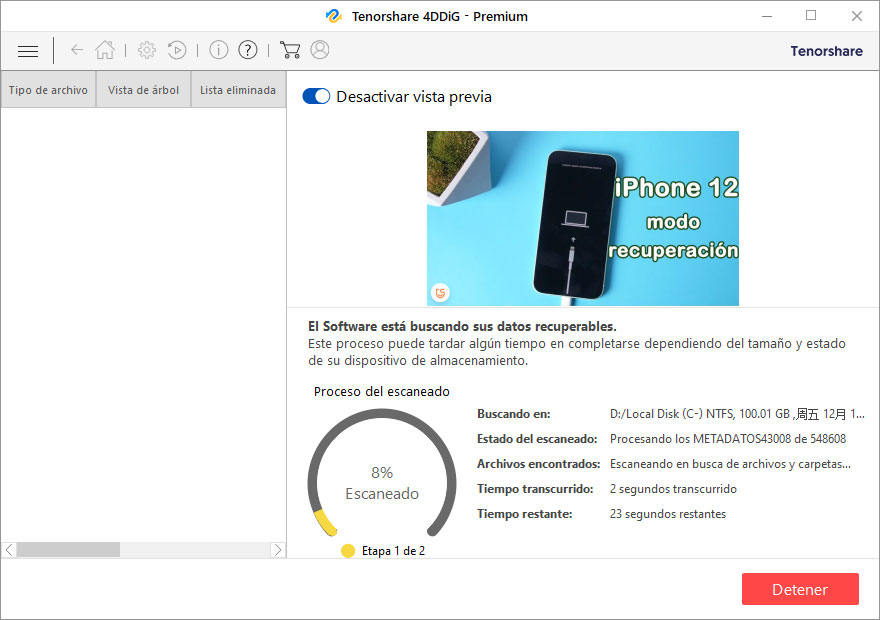Click the scrollbar left arrow
The image size is (880, 620).
9,550
